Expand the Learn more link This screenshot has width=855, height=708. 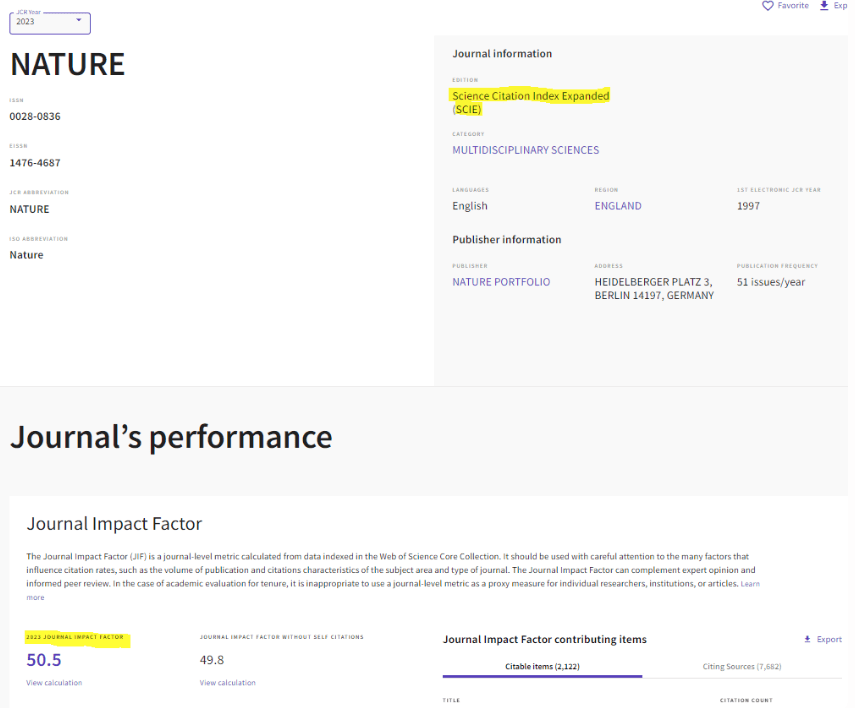[x=750, y=584]
